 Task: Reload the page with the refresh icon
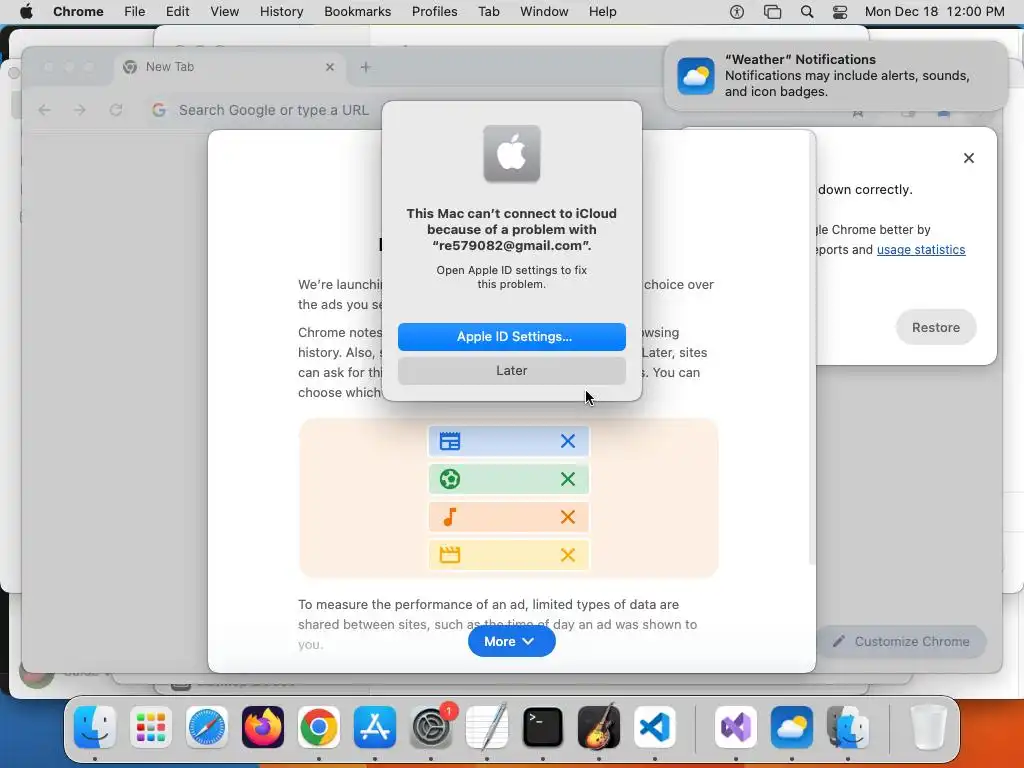pos(116,110)
